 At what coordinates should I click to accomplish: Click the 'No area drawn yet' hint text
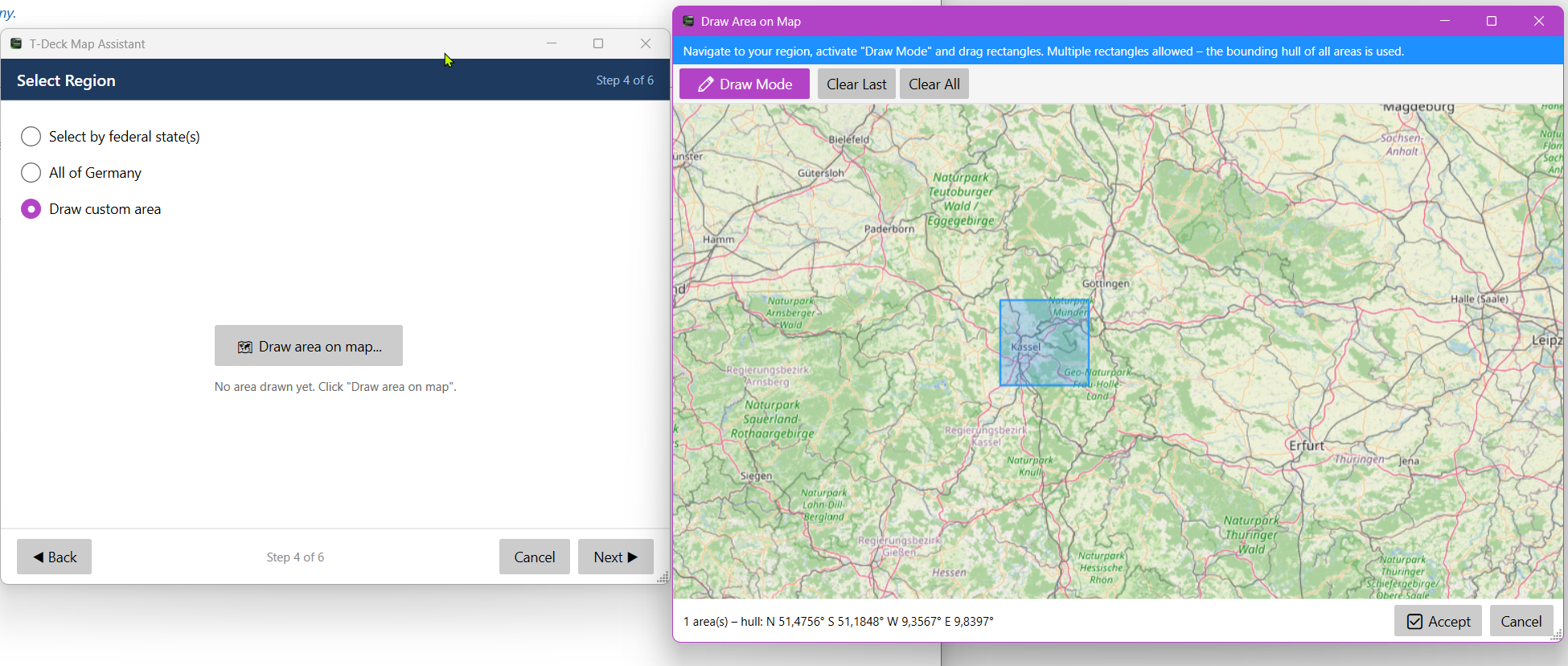point(335,387)
